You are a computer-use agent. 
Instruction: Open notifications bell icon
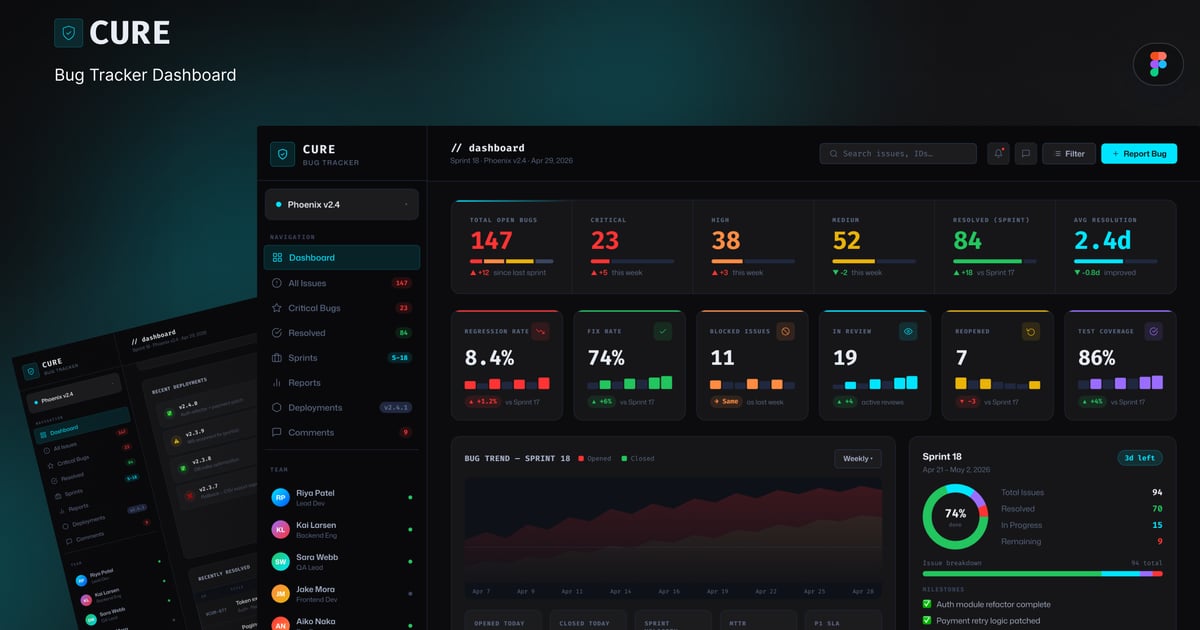tap(998, 154)
